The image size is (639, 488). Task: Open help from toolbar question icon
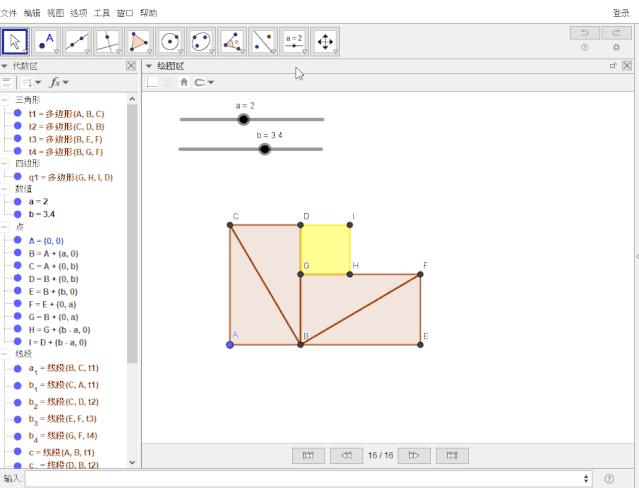[x=585, y=47]
